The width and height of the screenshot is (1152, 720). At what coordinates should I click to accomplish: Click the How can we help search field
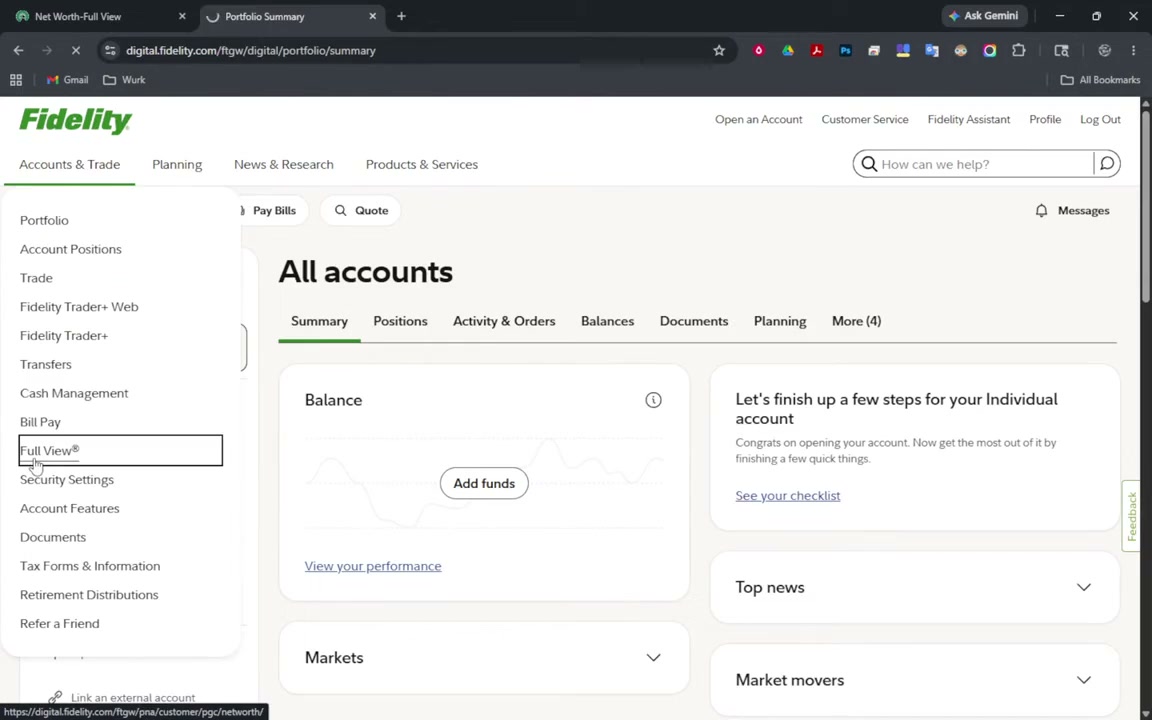point(985,165)
